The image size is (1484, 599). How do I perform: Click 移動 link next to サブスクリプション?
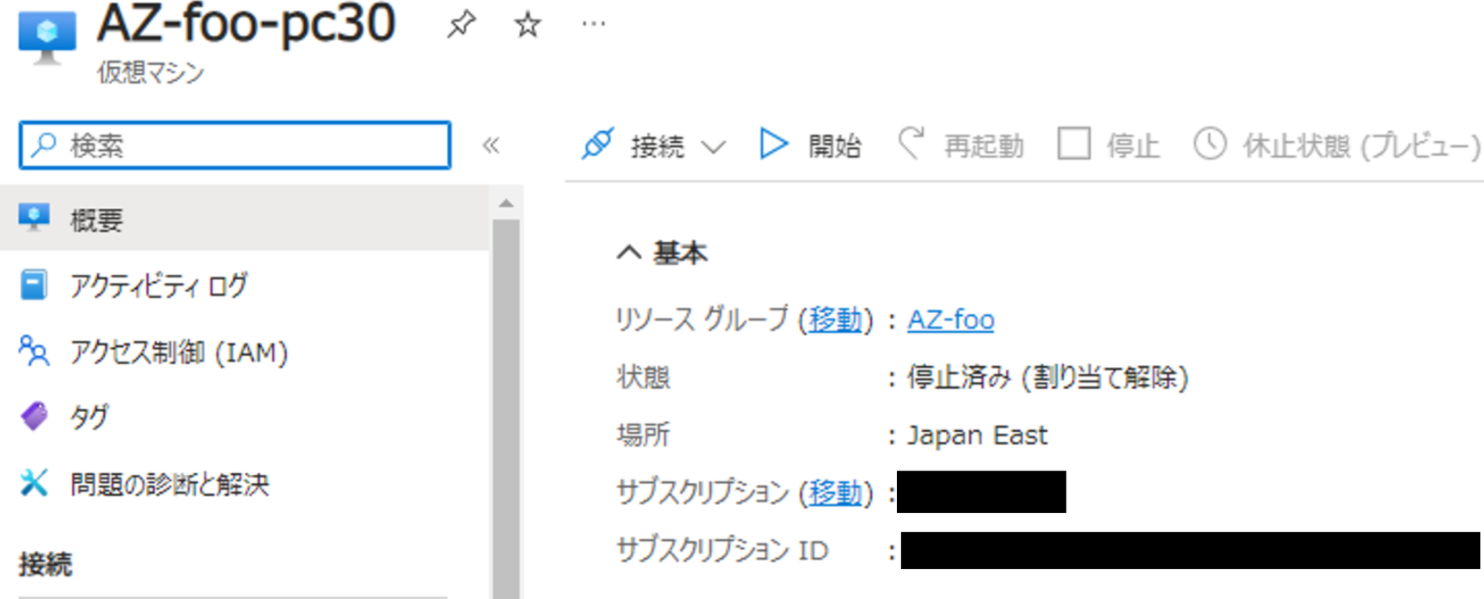[835, 492]
